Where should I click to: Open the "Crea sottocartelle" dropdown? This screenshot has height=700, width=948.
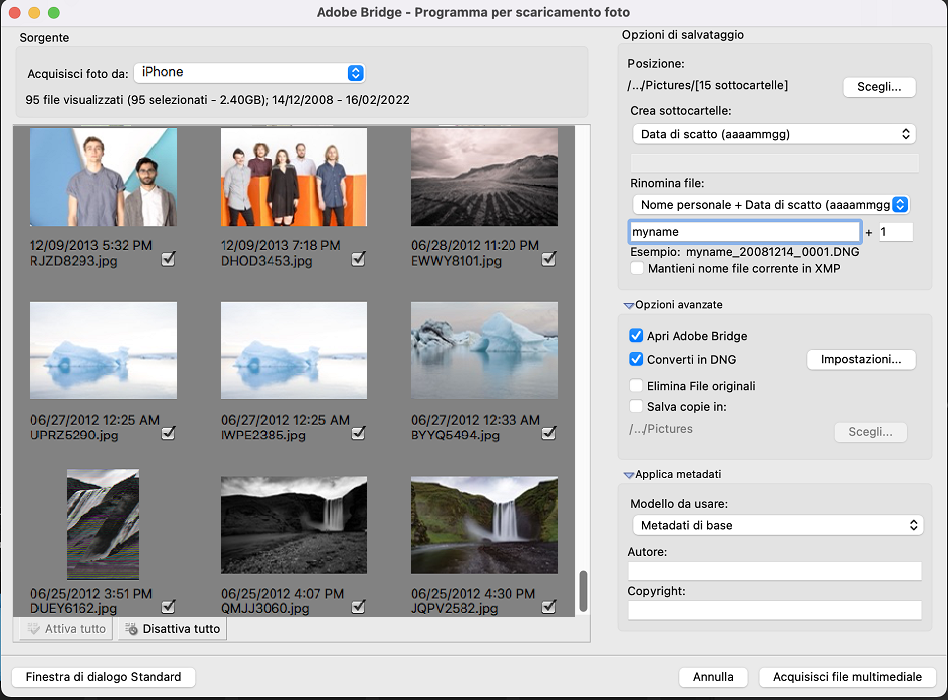774,133
